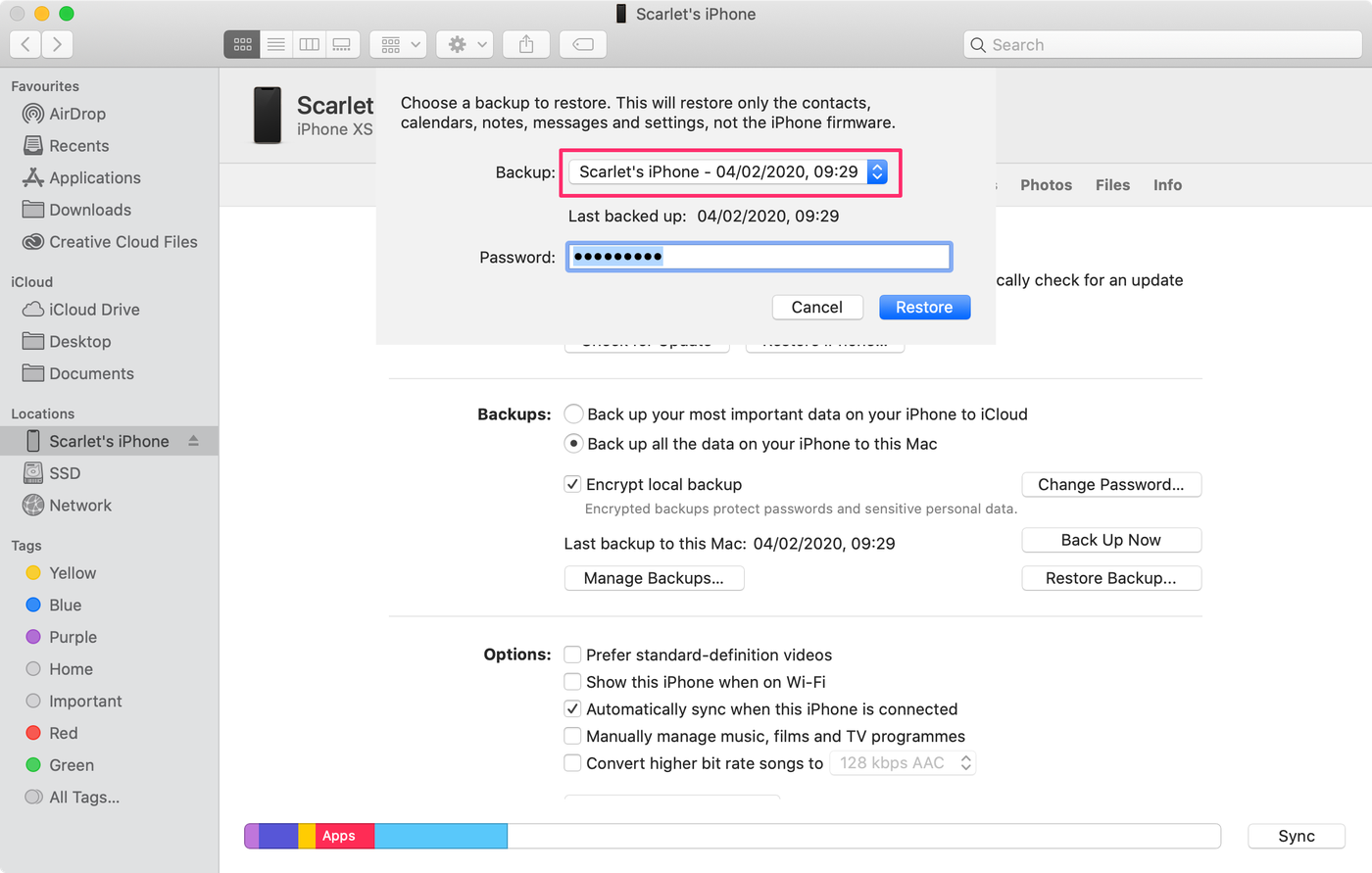Go back with the toolbar arrow
The image size is (1372, 873).
click(25, 44)
